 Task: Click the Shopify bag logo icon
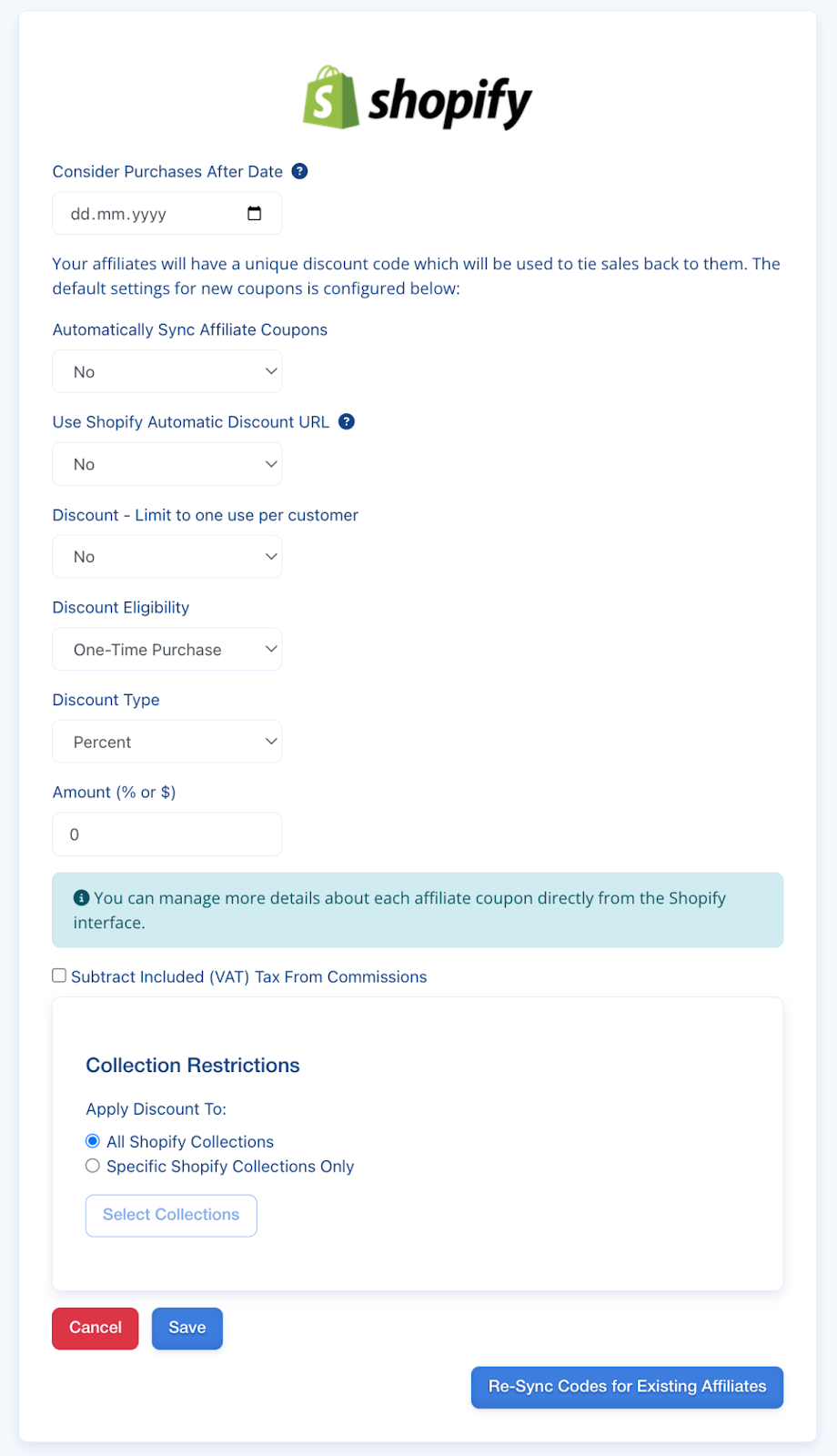pos(330,97)
